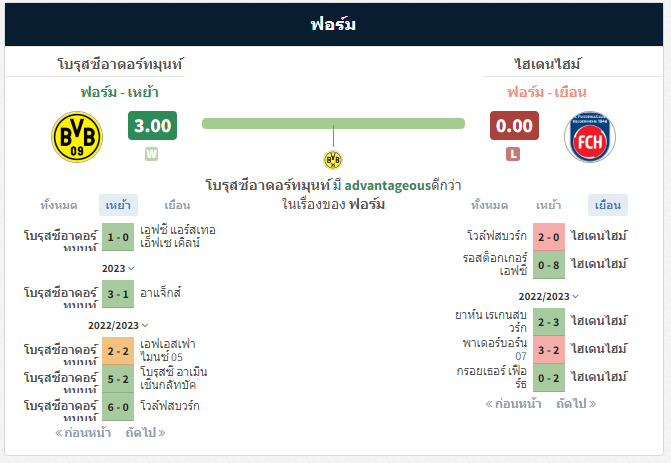671x463 pixels.
Task: Open the 0-8 Heidenheim match score box
Action: tap(549, 265)
